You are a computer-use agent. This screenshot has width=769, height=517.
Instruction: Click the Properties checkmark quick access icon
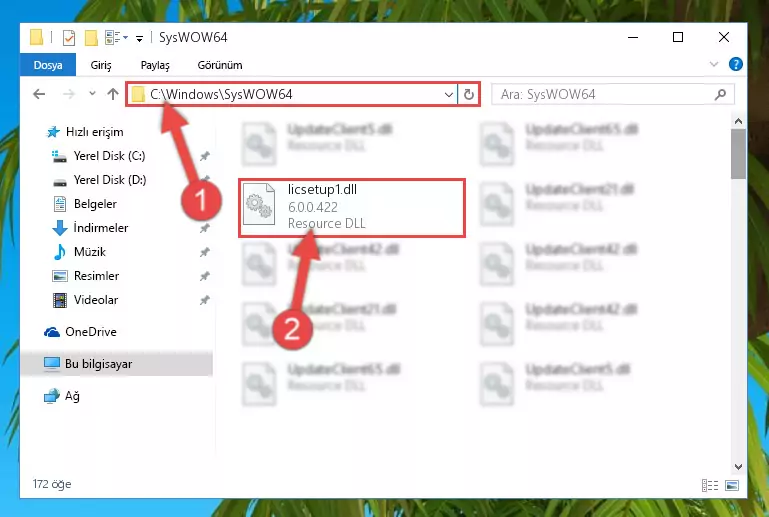pyautogui.click(x=69, y=37)
